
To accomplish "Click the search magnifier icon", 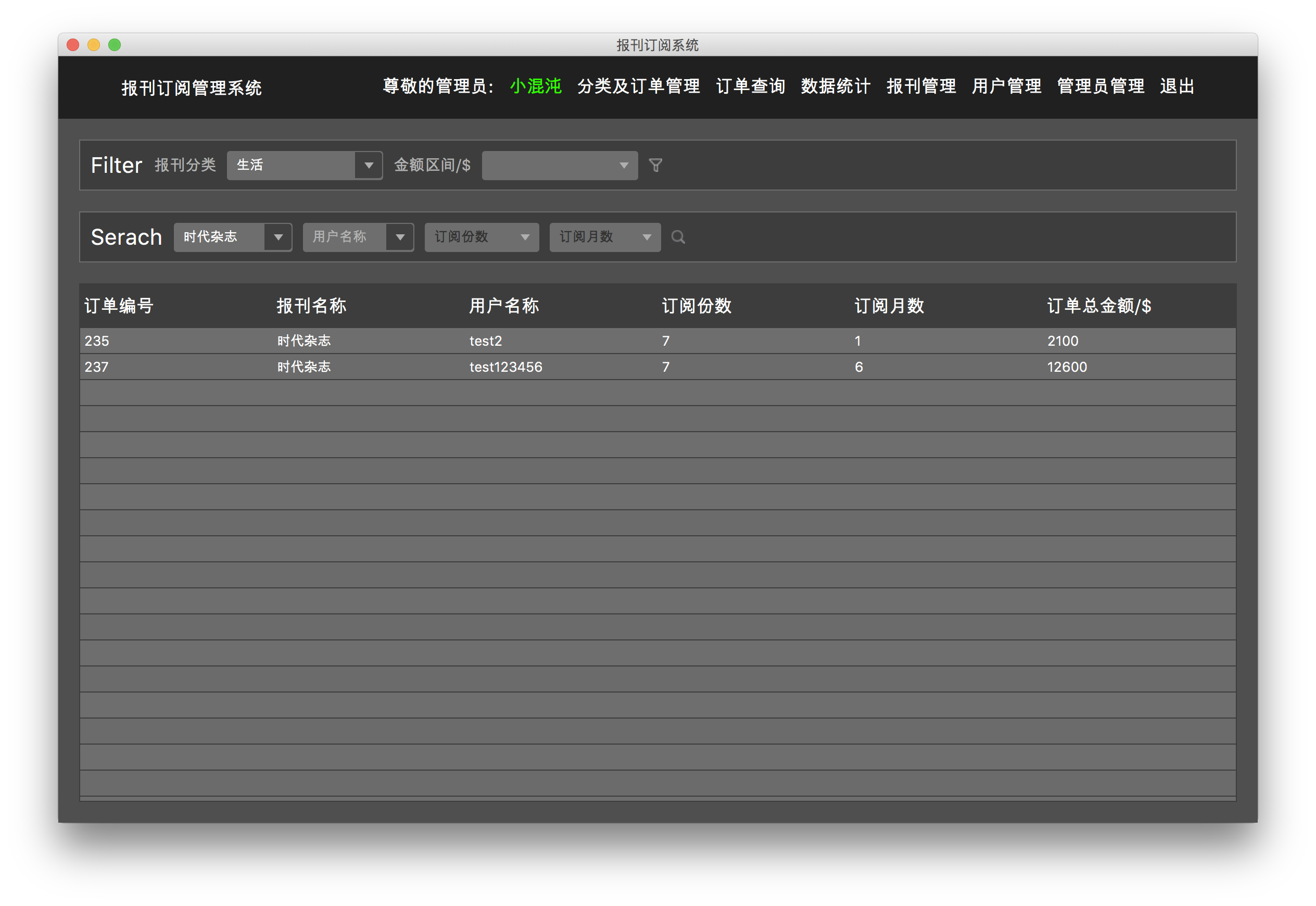I will click(678, 237).
